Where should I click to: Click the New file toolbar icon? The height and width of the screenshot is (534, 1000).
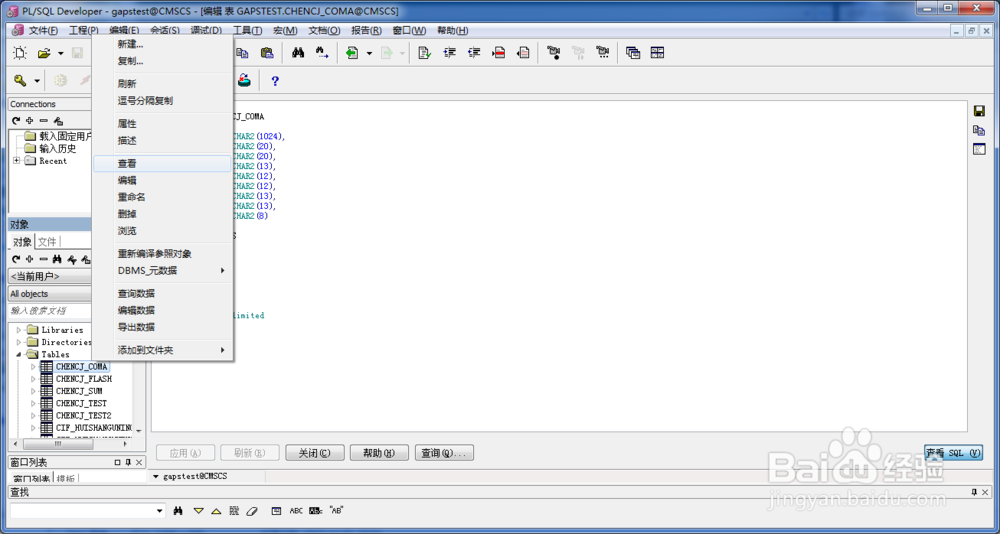(x=20, y=54)
